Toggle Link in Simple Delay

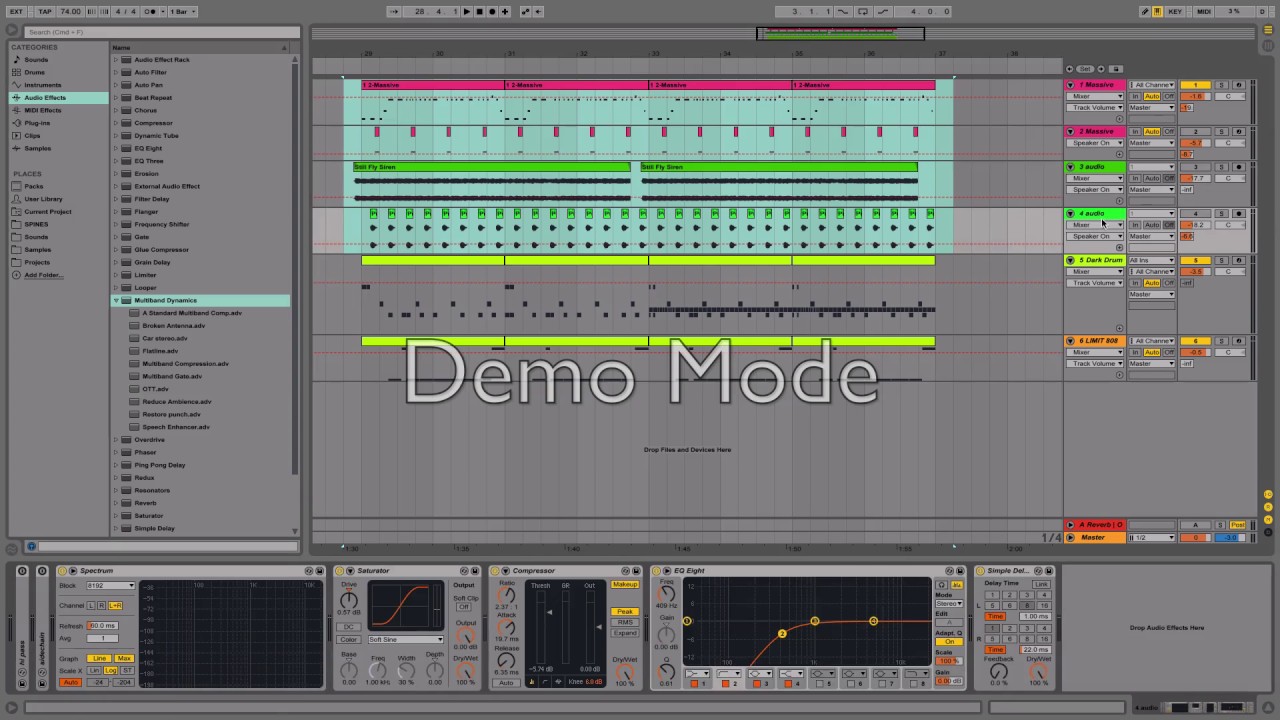pyautogui.click(x=1041, y=584)
